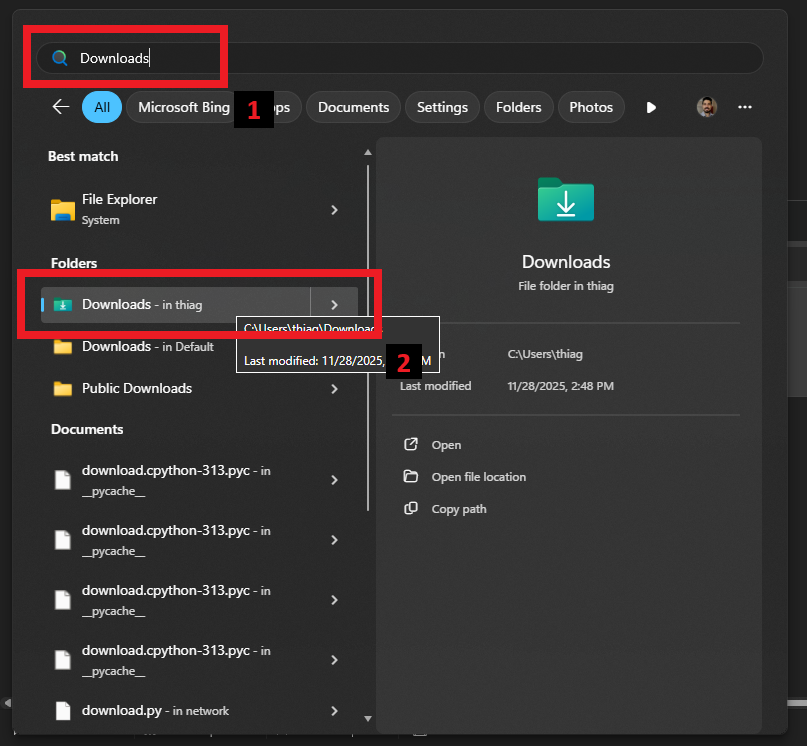This screenshot has width=807, height=746.
Task: Switch to the Photos filter tab
Action: (x=591, y=107)
